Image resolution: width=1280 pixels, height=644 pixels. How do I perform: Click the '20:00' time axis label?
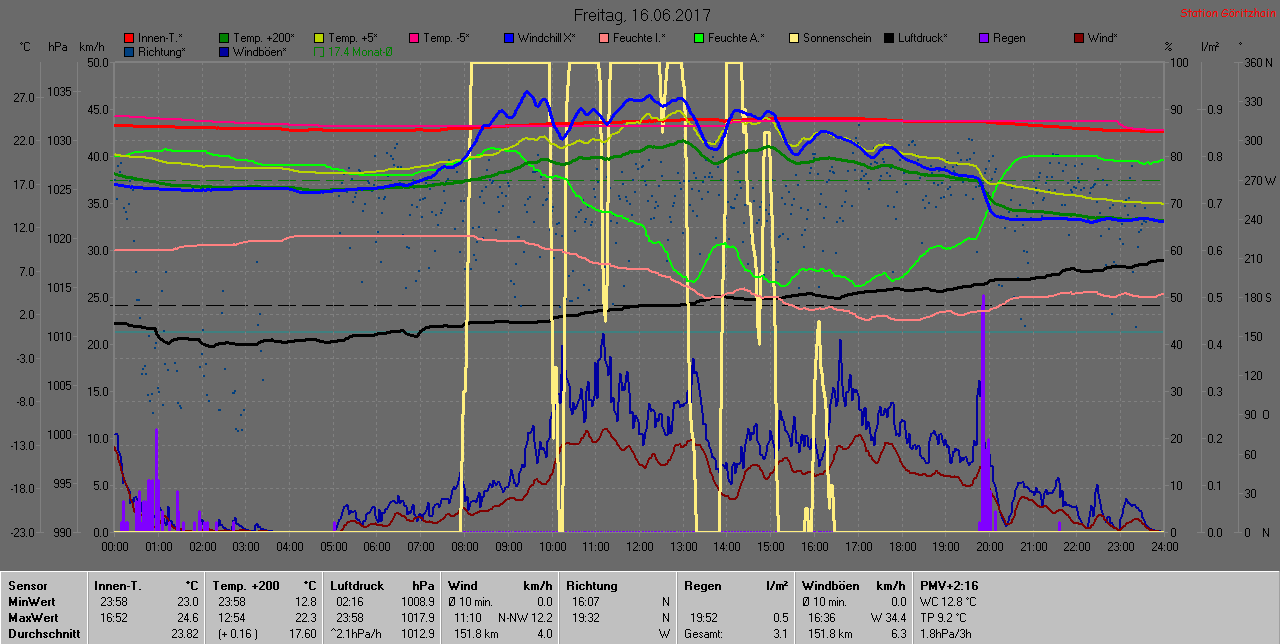click(x=989, y=547)
